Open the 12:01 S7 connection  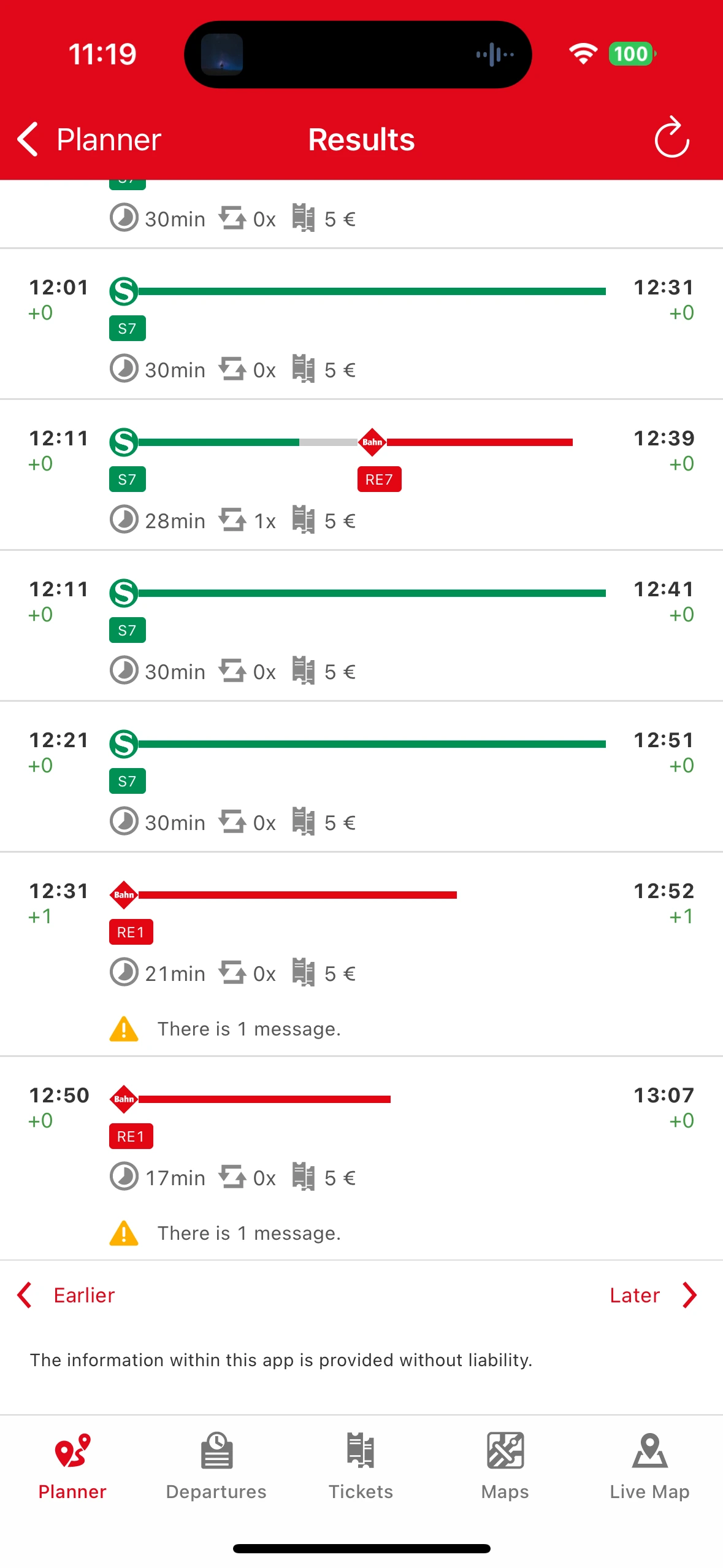coord(361,324)
